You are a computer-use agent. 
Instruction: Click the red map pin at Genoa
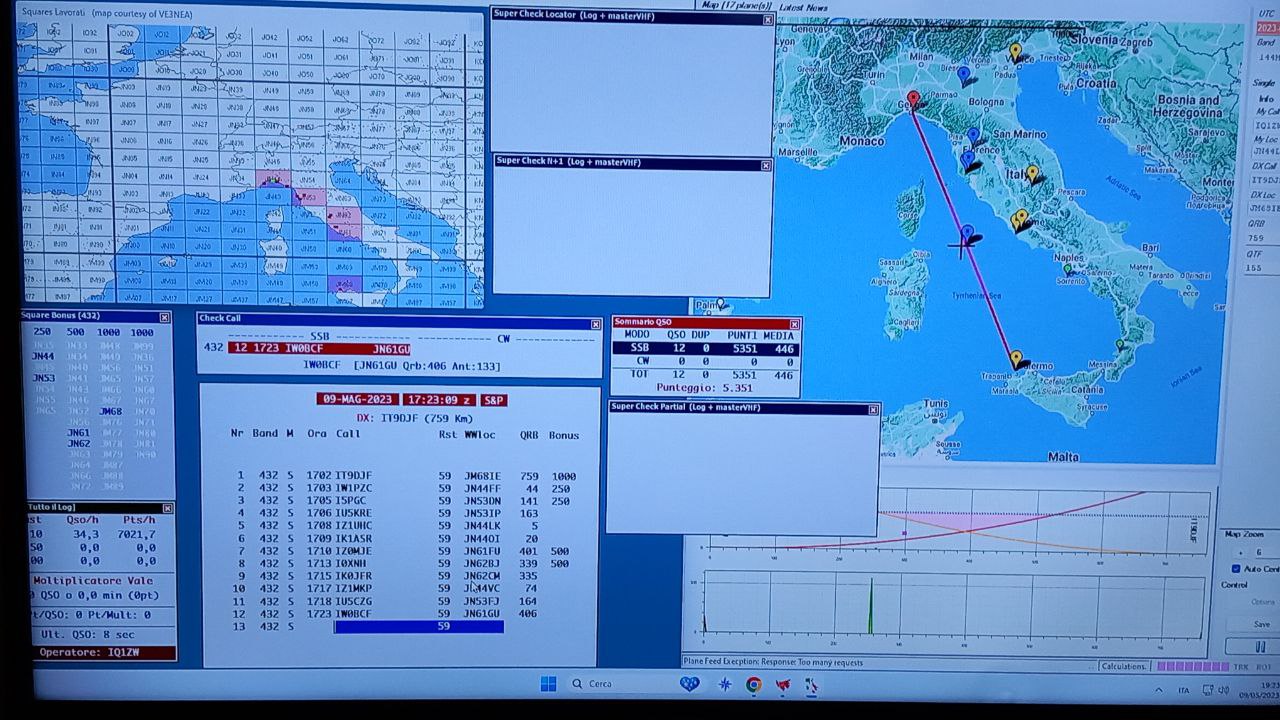pyautogui.click(x=912, y=100)
